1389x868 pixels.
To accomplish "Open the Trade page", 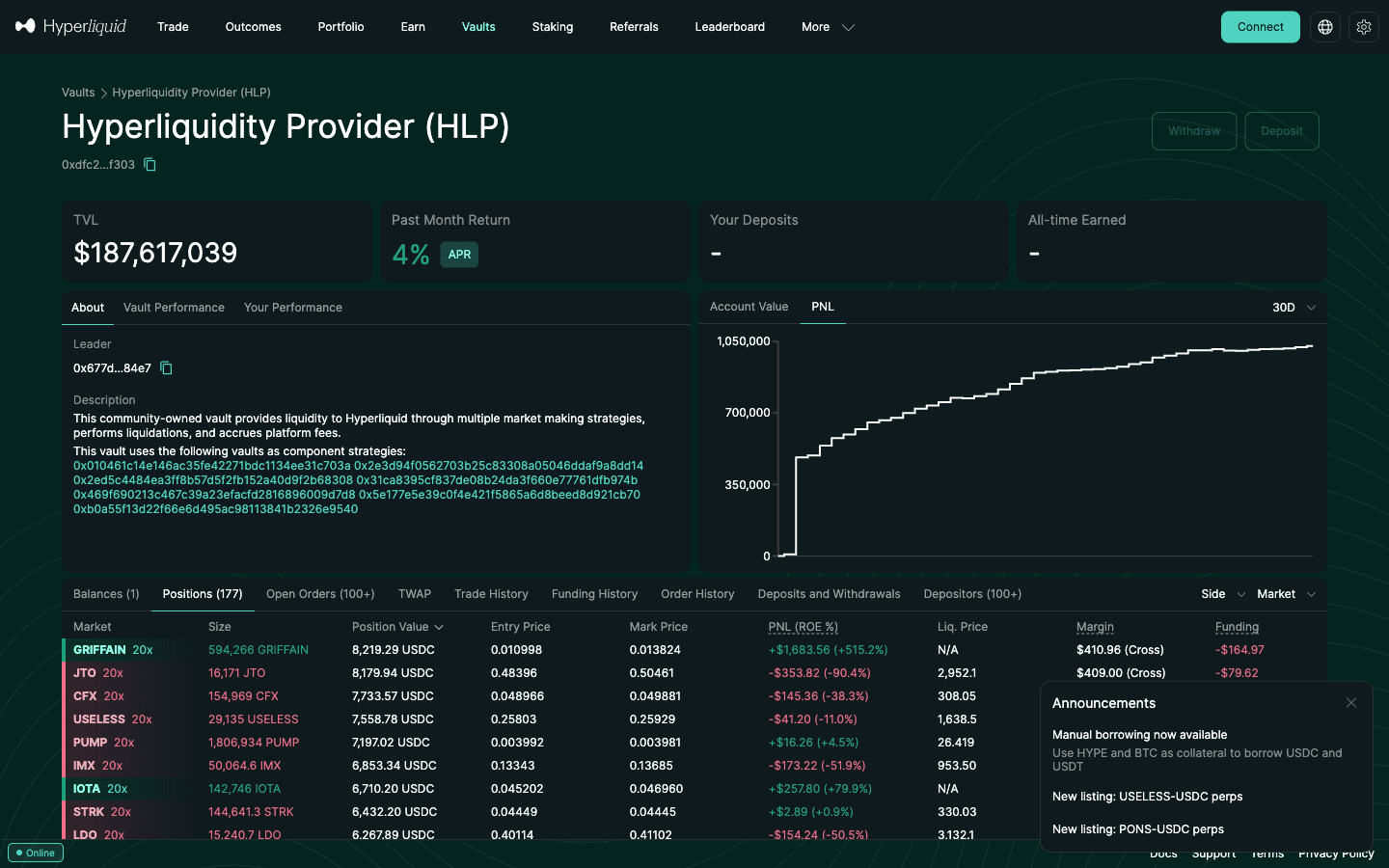I will click(x=173, y=27).
